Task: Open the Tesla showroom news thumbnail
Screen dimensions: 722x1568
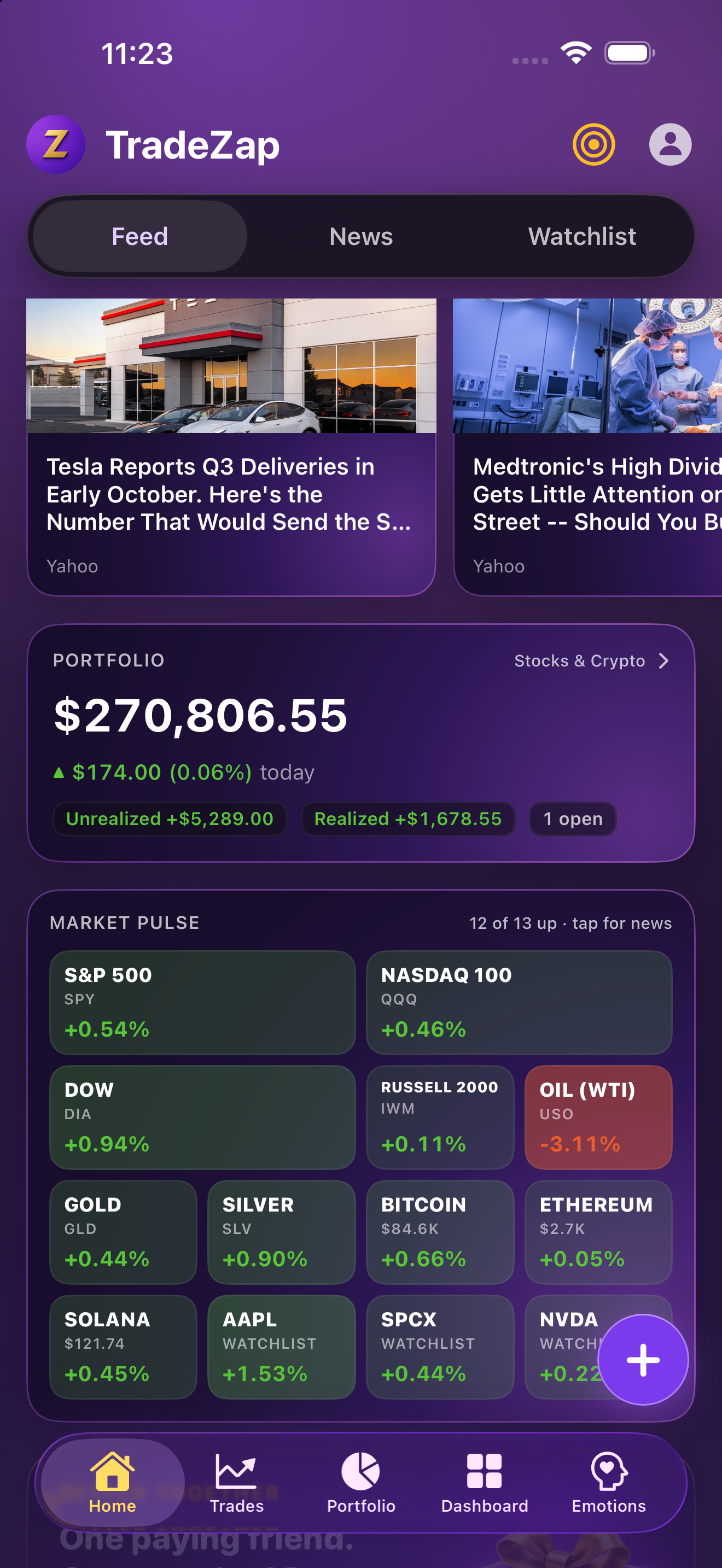Action: click(231, 366)
